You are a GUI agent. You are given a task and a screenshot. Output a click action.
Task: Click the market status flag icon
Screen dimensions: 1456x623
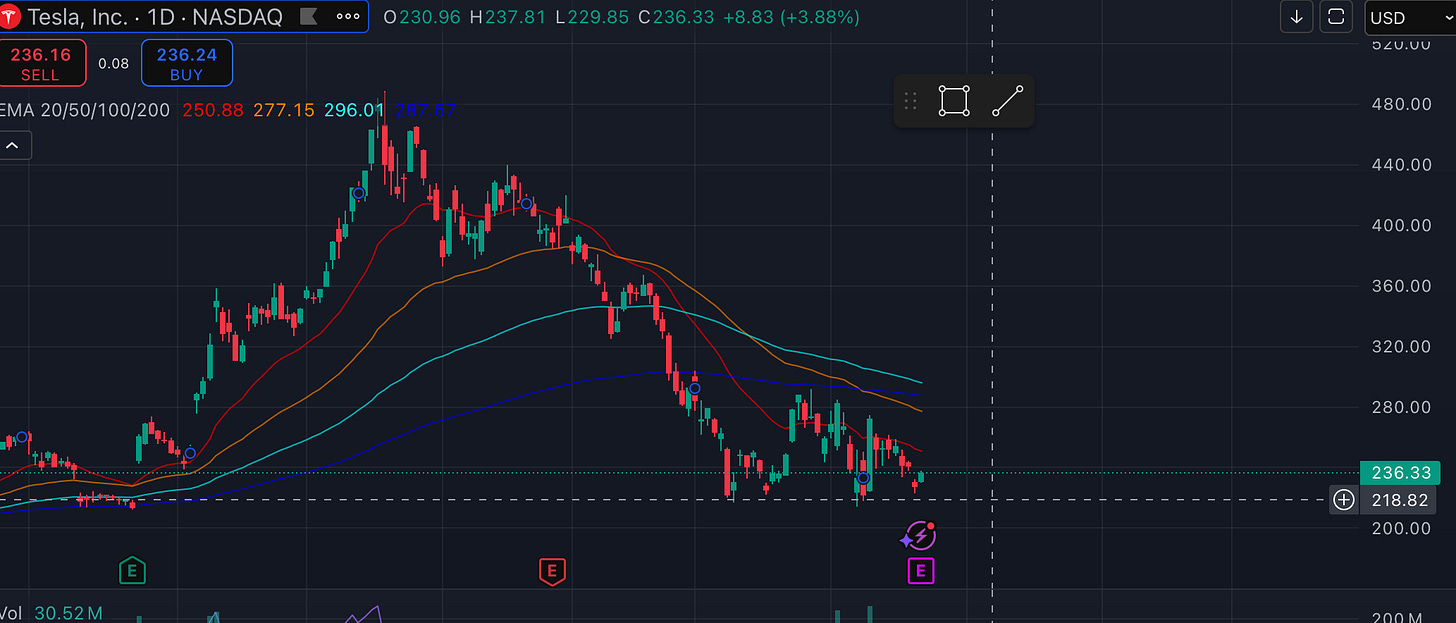(x=308, y=17)
